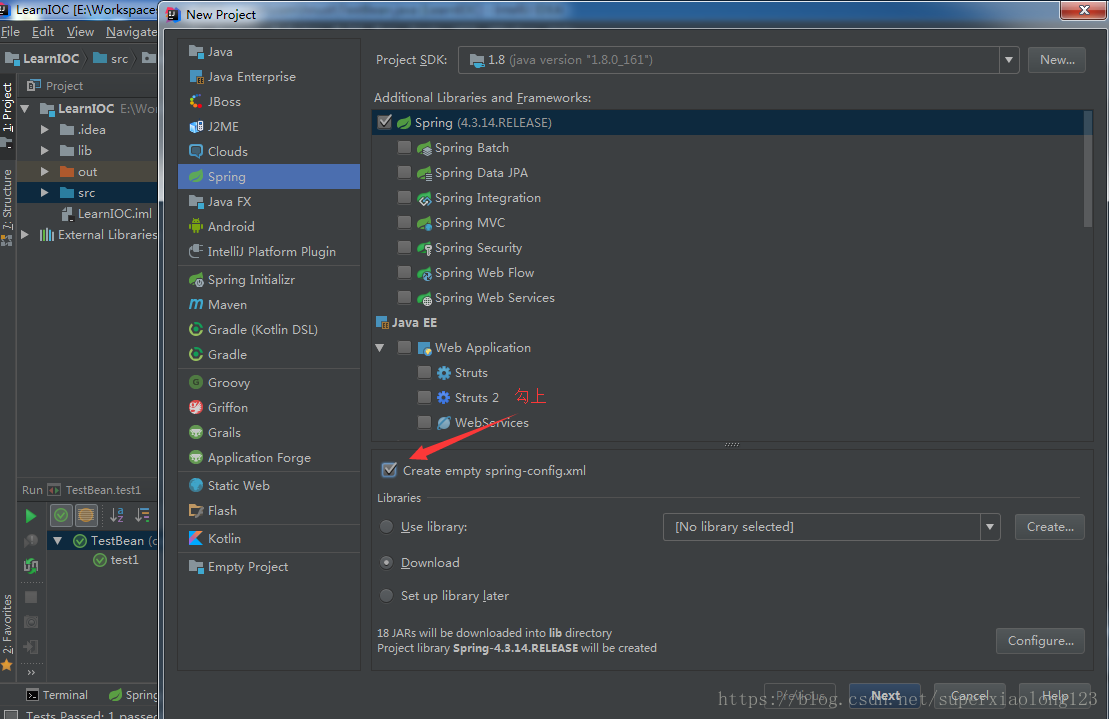Select Flash project type
The width and height of the screenshot is (1109, 719).
269,510
